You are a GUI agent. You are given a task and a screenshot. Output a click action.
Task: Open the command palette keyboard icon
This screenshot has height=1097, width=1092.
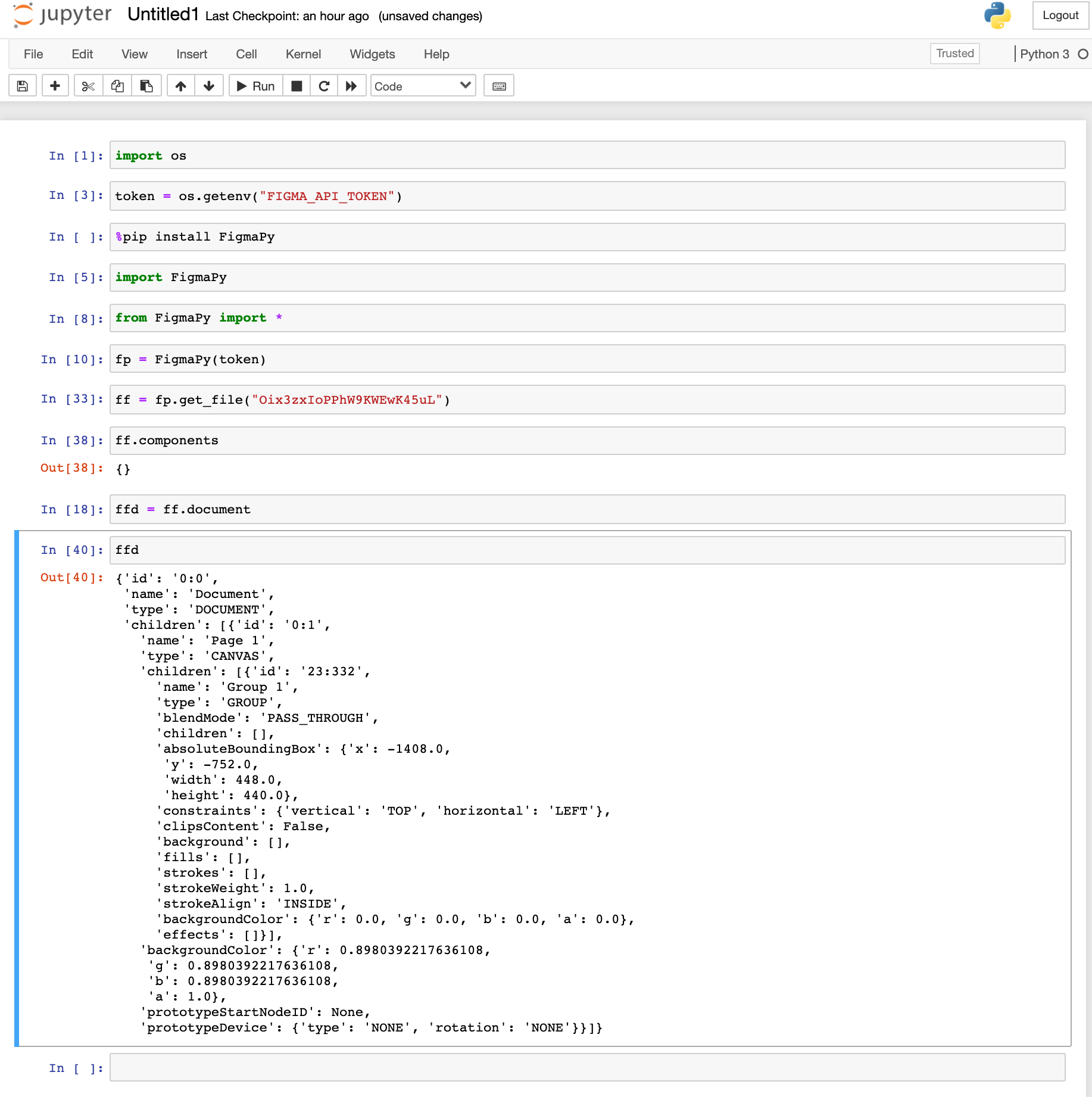click(x=499, y=86)
